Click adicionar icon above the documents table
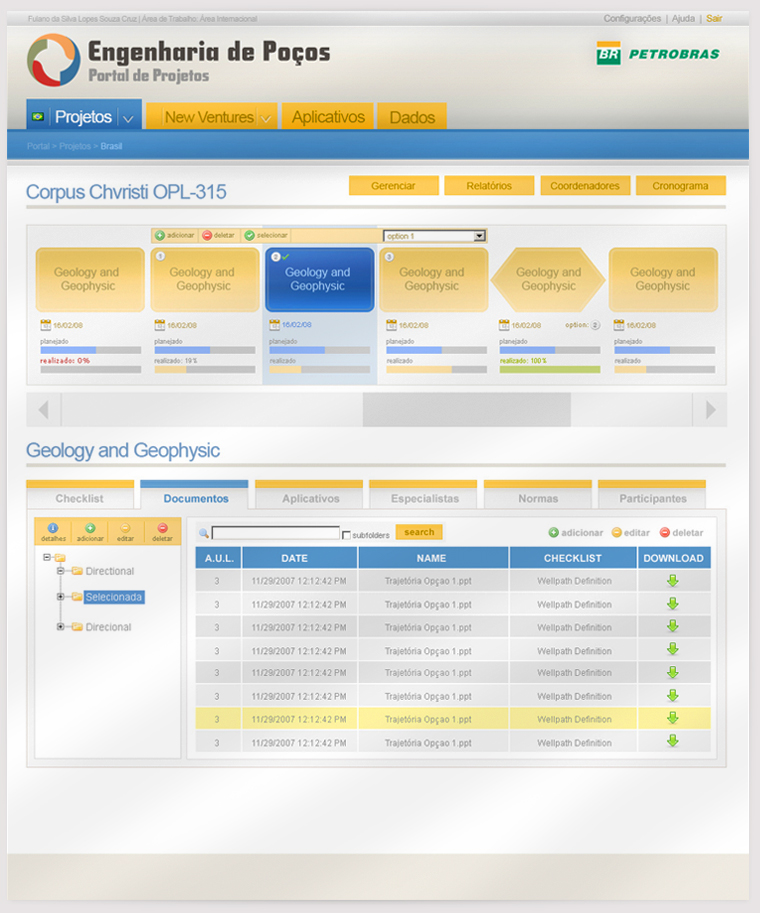 pyautogui.click(x=554, y=532)
